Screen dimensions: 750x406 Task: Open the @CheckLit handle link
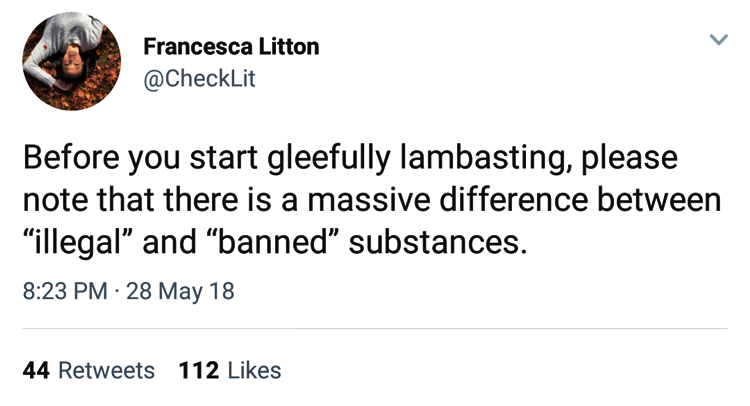click(x=199, y=78)
